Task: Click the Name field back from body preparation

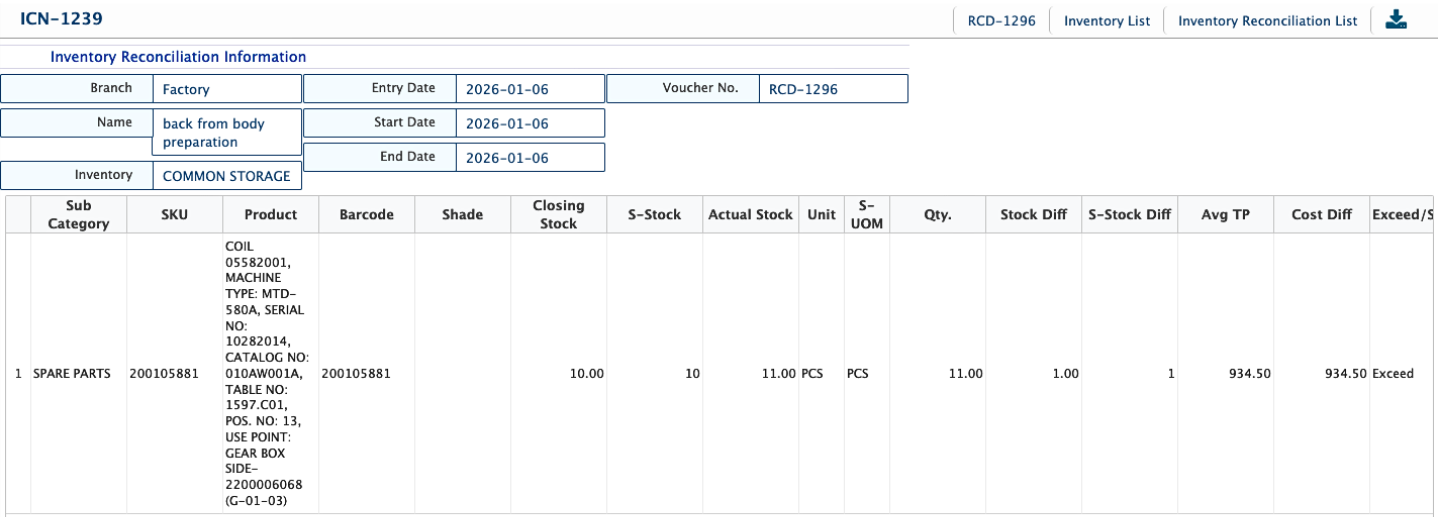Action: (x=226, y=133)
